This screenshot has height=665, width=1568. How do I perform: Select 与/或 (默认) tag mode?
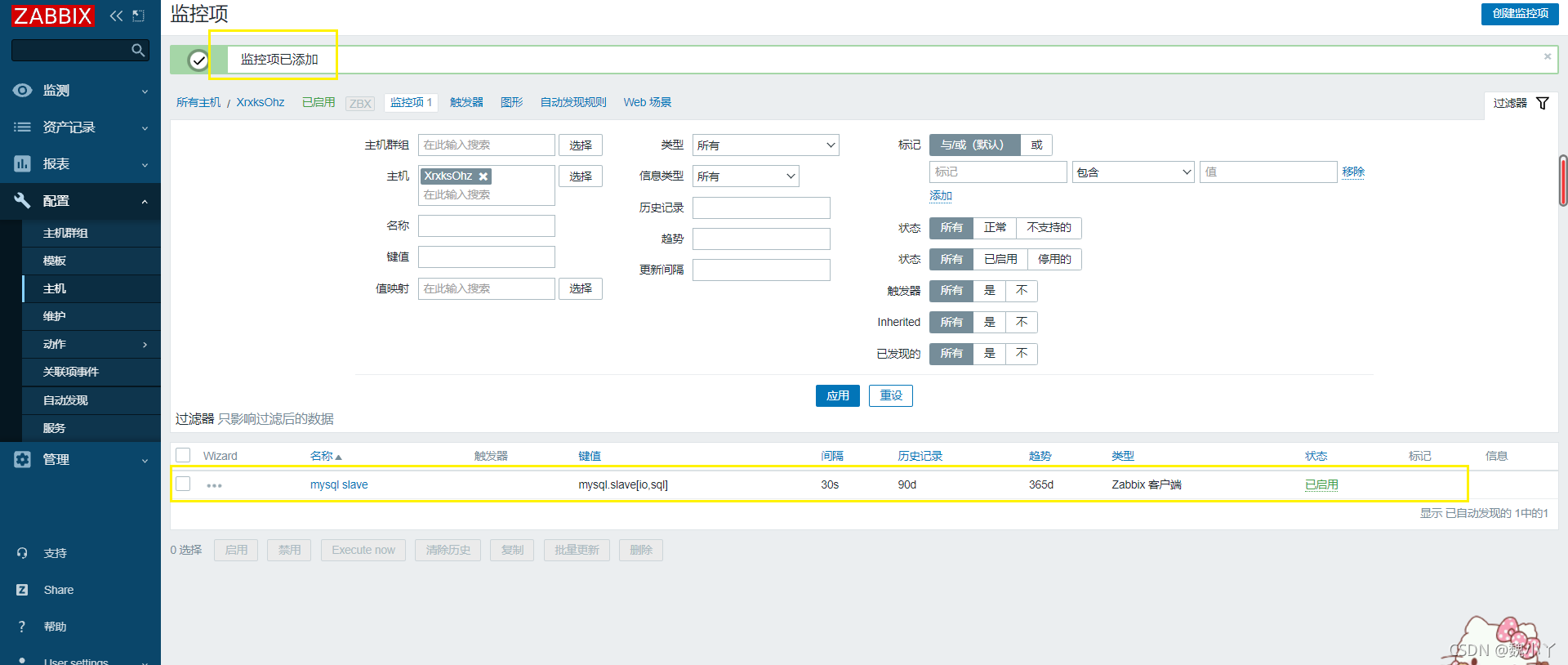(975, 145)
